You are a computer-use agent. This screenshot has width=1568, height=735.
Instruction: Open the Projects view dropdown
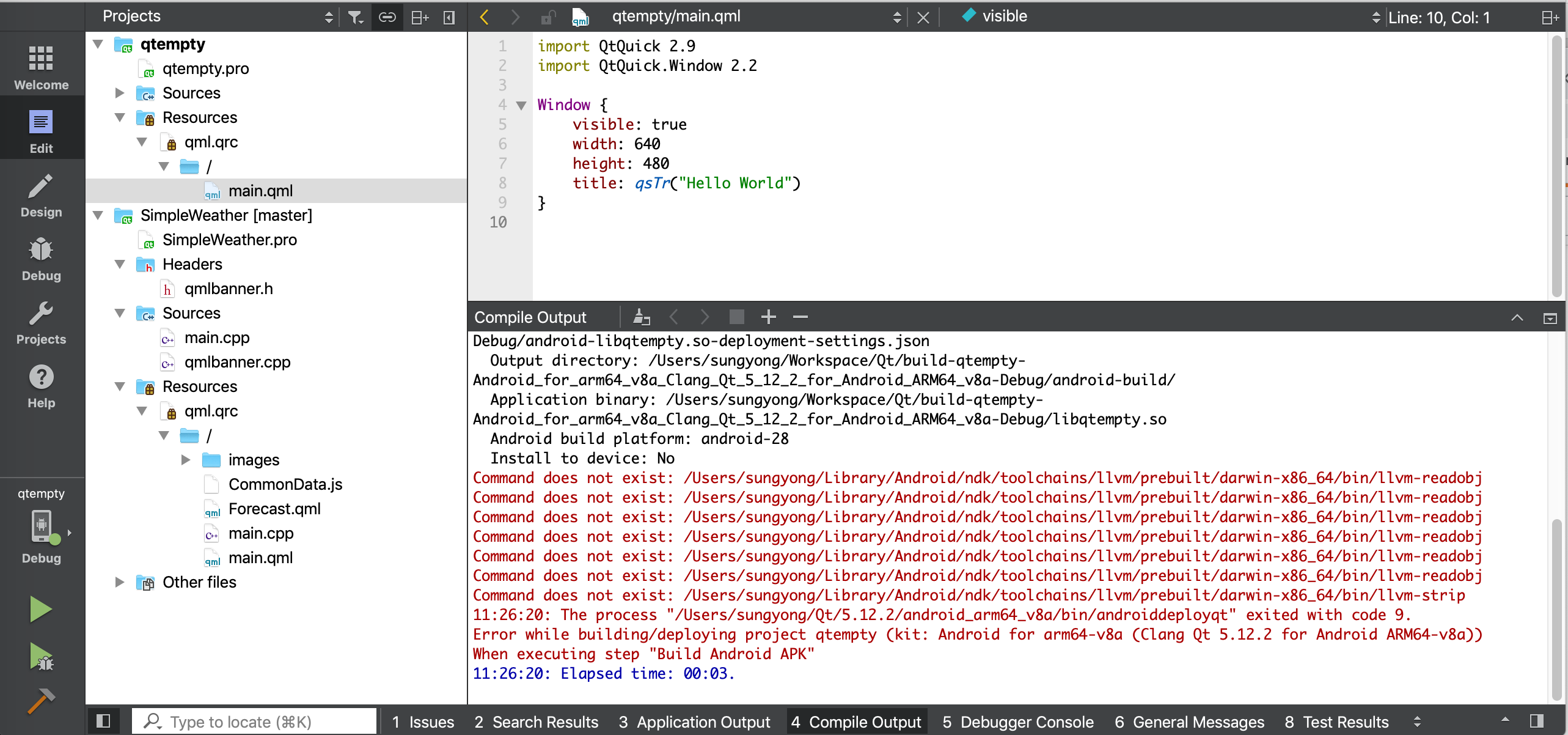click(329, 17)
